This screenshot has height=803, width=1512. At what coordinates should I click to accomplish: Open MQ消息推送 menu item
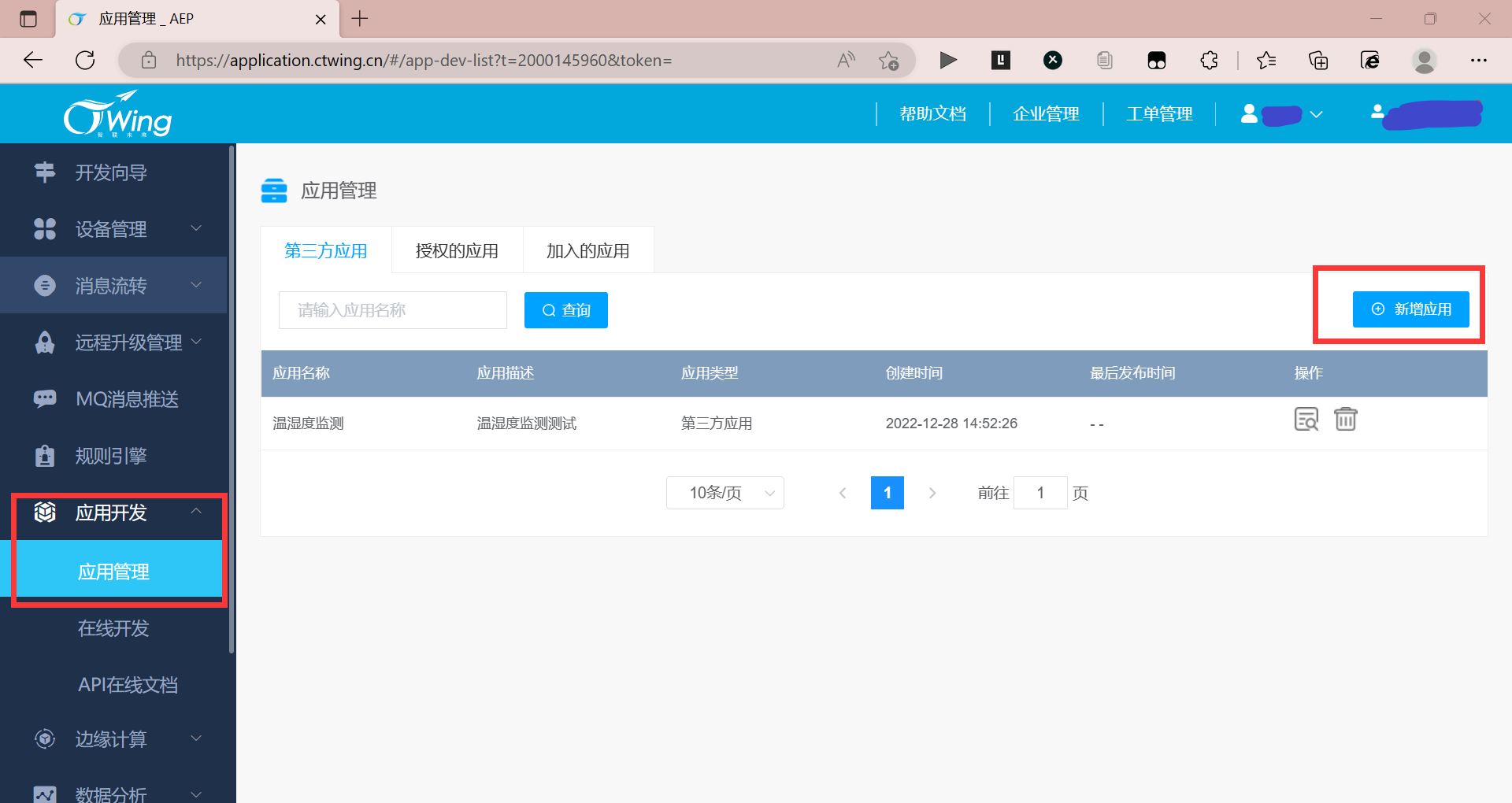pyautogui.click(x=114, y=399)
